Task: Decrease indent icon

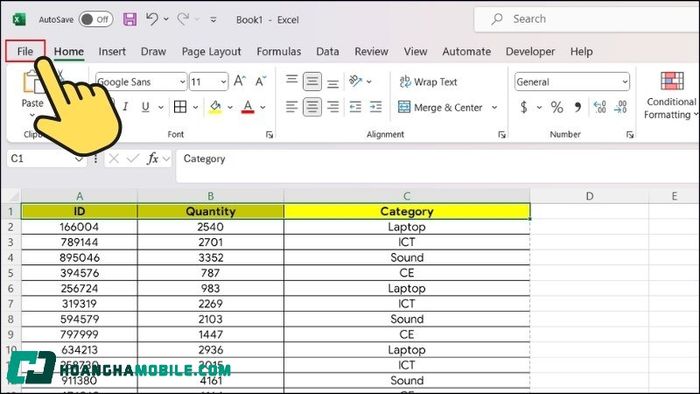Action: pos(355,107)
